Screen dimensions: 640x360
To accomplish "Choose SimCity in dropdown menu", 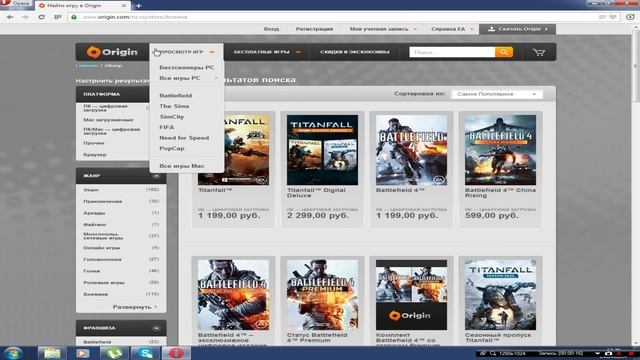I will tap(171, 117).
